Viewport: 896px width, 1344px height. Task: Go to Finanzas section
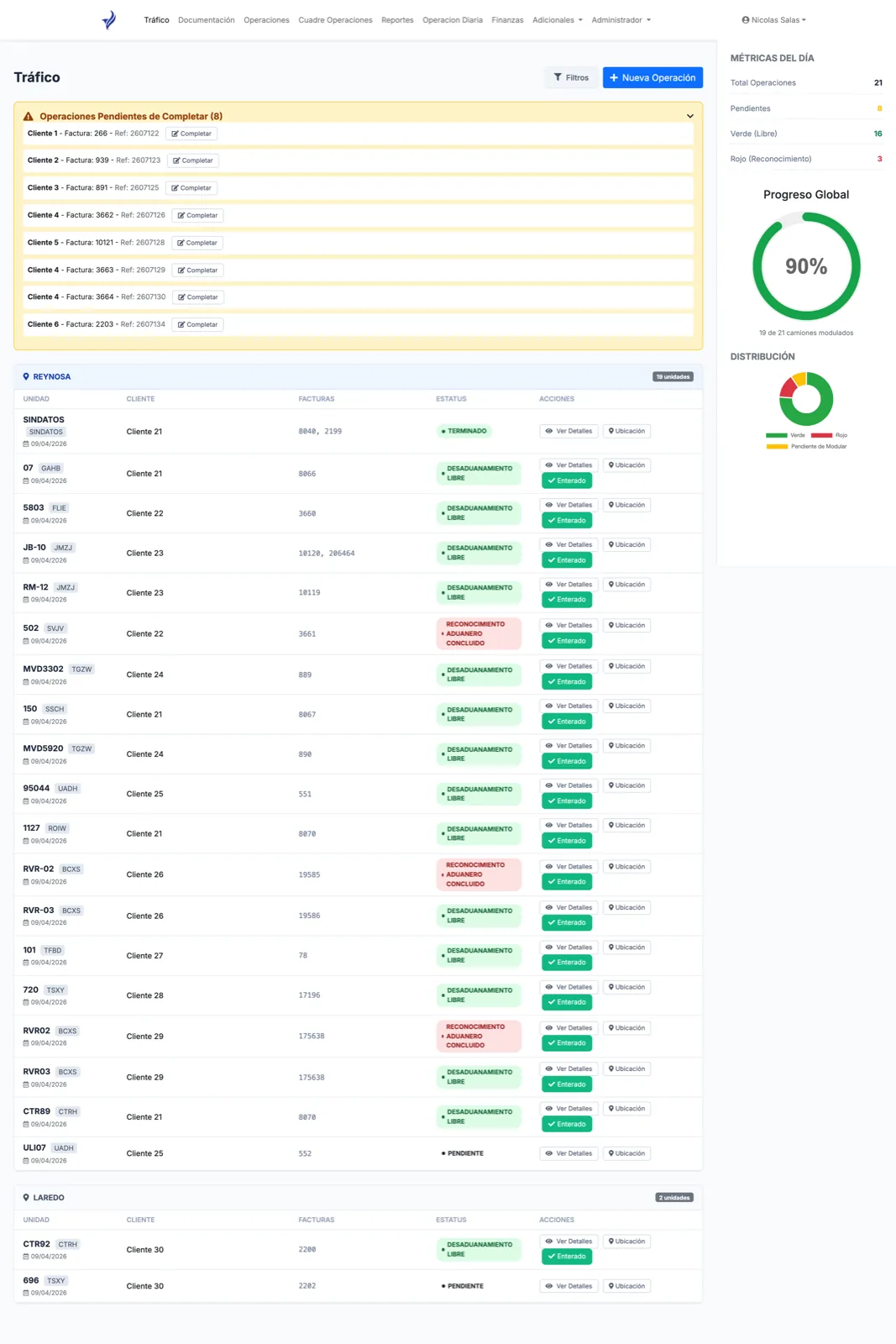tap(507, 20)
